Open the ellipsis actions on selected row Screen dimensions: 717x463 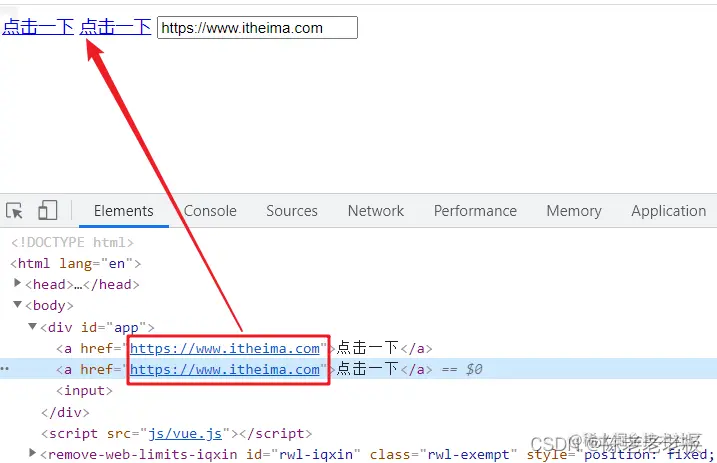[x=5, y=368]
